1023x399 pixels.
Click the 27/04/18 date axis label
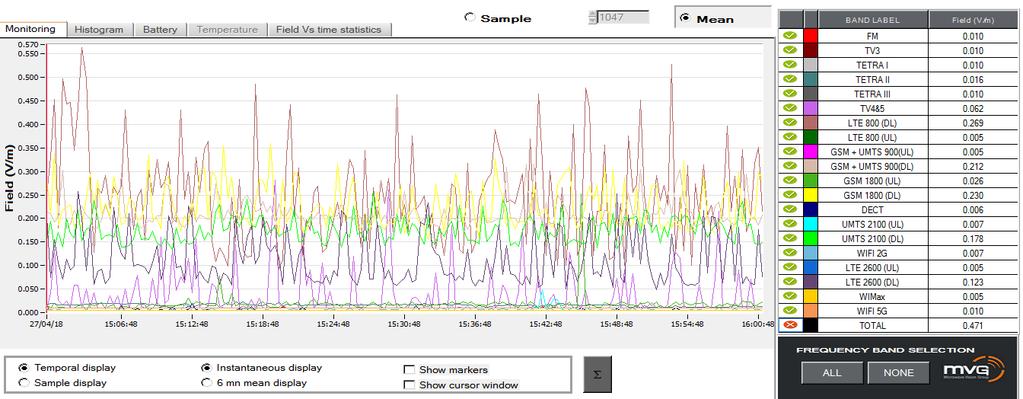tap(46, 323)
